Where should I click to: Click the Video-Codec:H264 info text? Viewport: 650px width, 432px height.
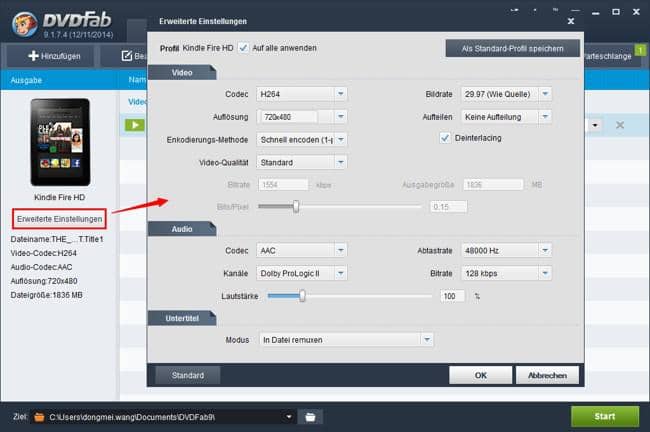pyautogui.click(x=44, y=253)
